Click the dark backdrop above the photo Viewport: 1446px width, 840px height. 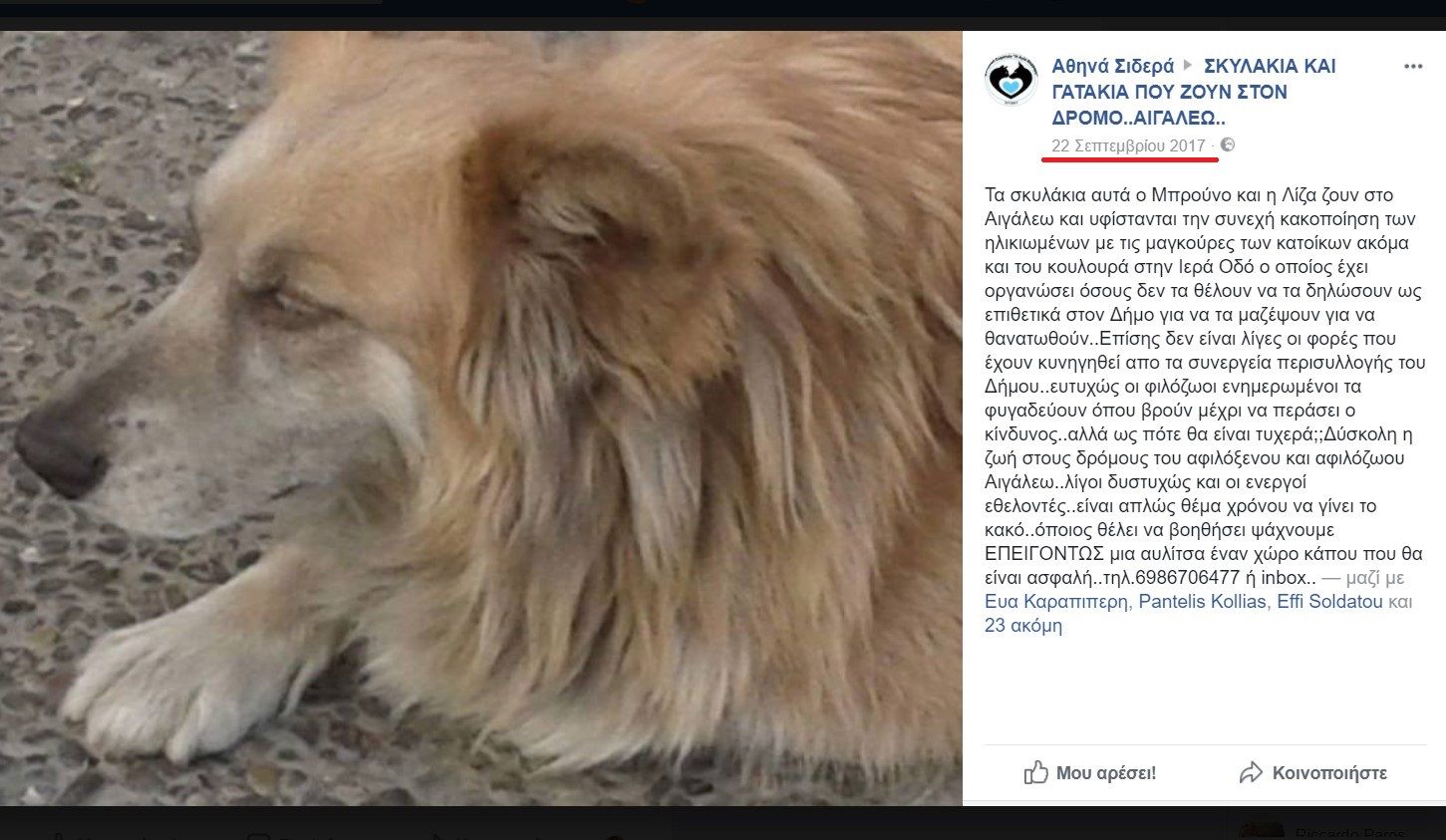723,15
